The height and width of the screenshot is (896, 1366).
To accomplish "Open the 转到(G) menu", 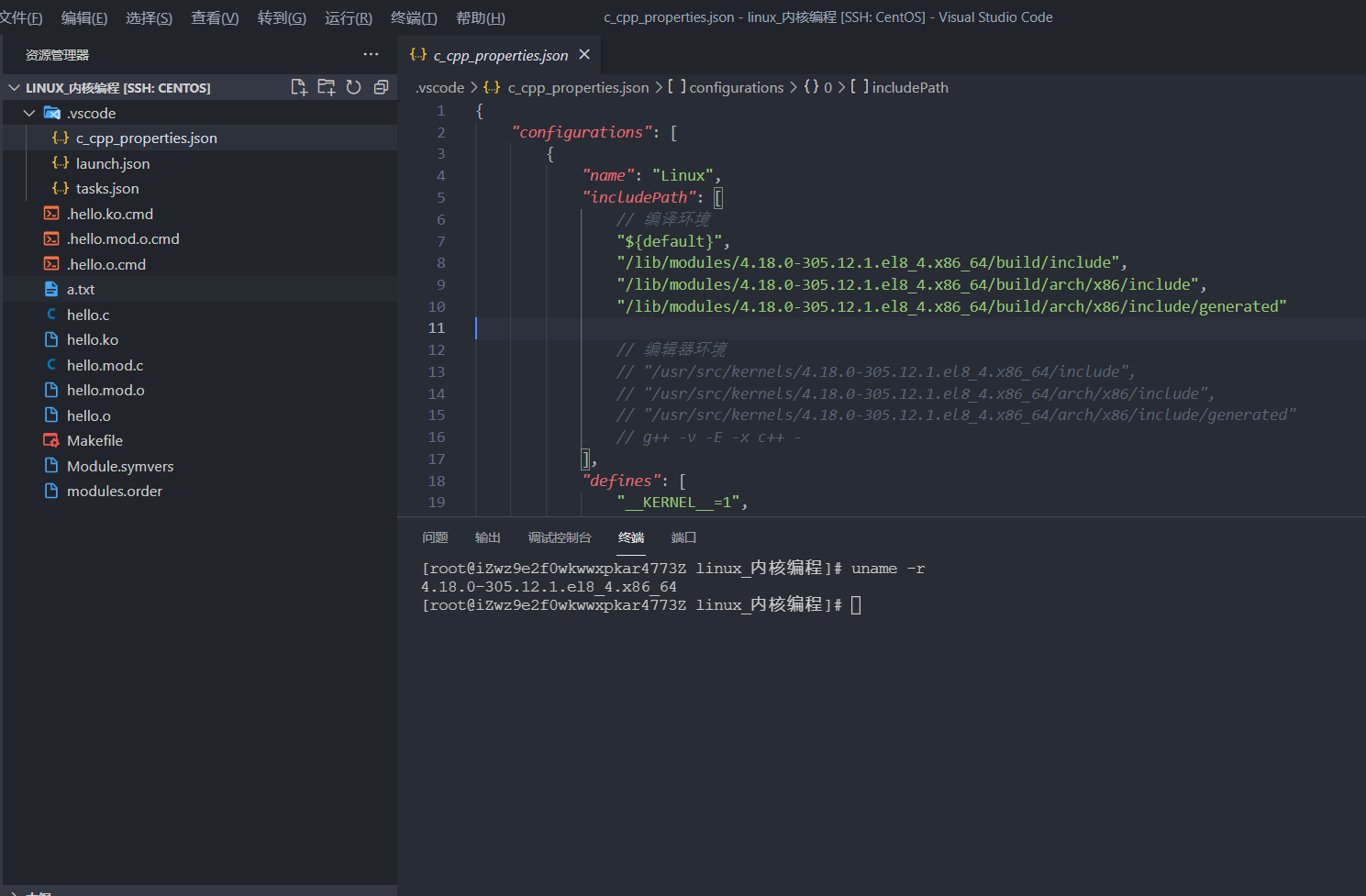I will coord(282,18).
